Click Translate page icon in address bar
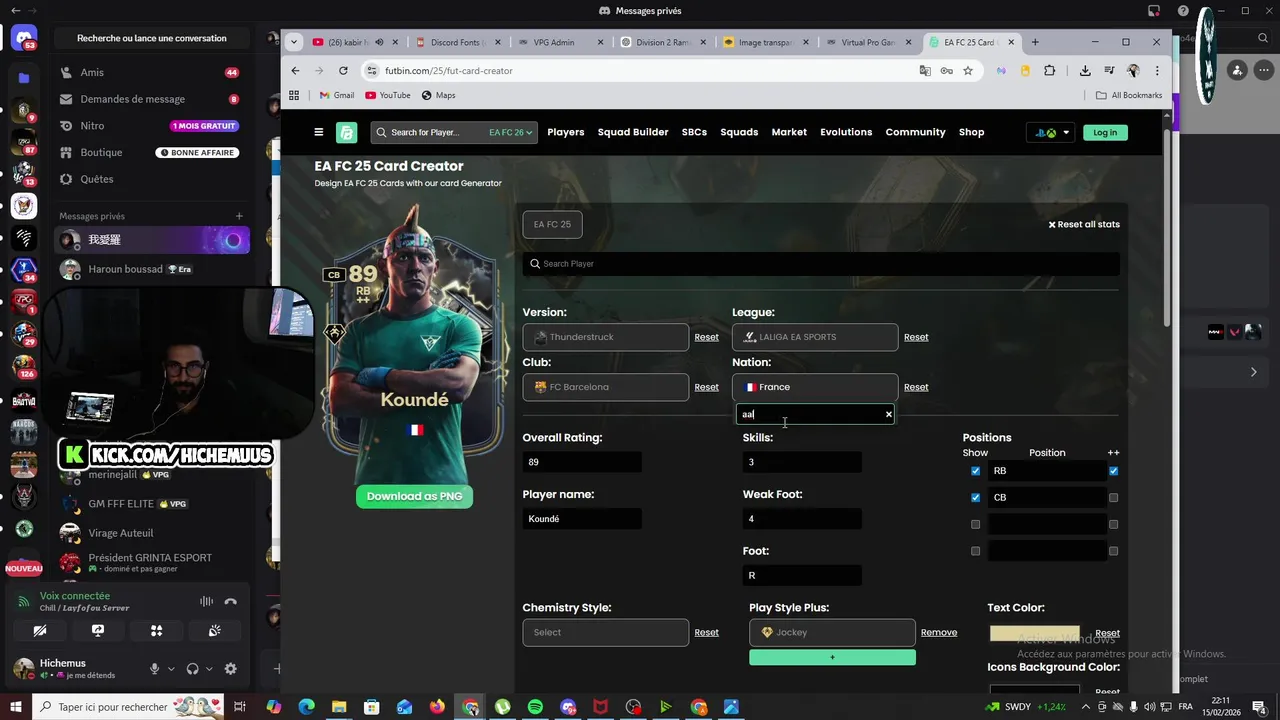The height and width of the screenshot is (720, 1280). click(x=925, y=71)
